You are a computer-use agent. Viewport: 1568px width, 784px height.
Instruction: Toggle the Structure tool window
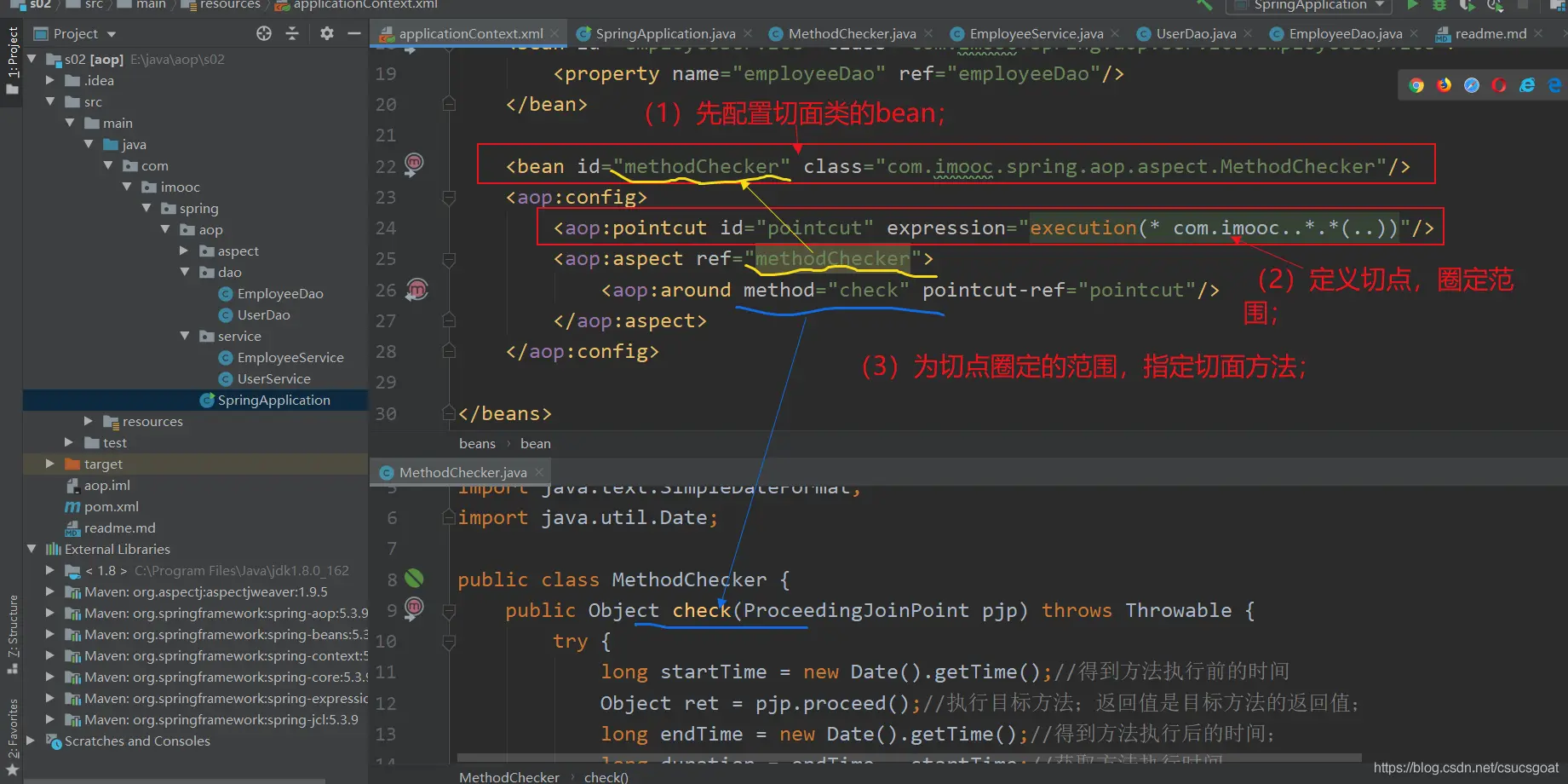click(13, 632)
